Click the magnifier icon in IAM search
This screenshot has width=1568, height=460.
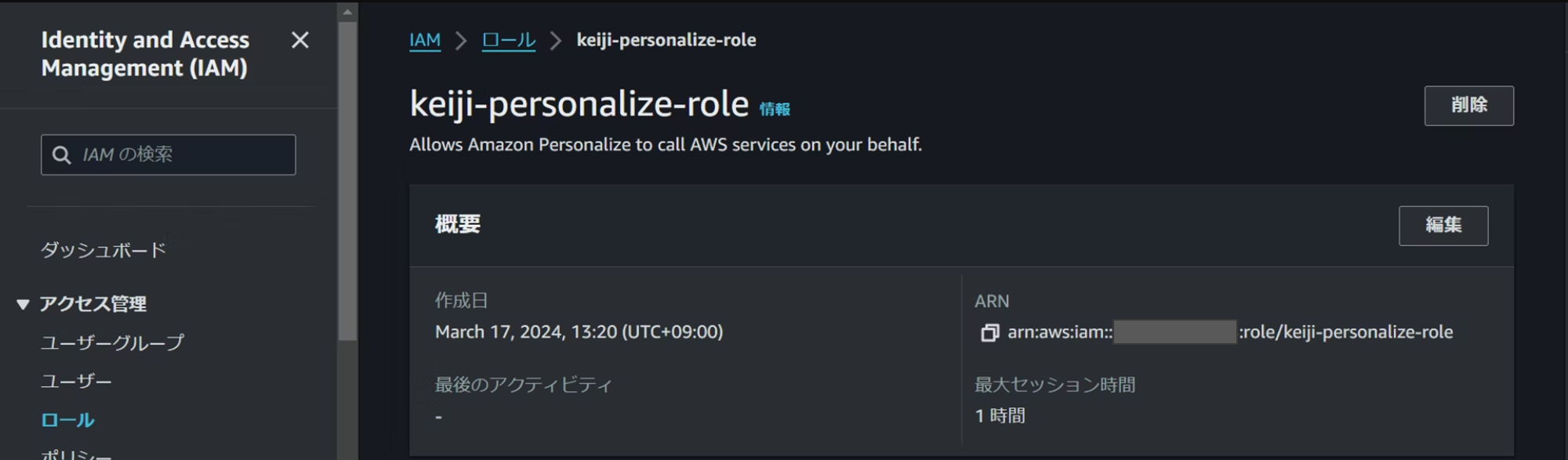click(x=61, y=155)
